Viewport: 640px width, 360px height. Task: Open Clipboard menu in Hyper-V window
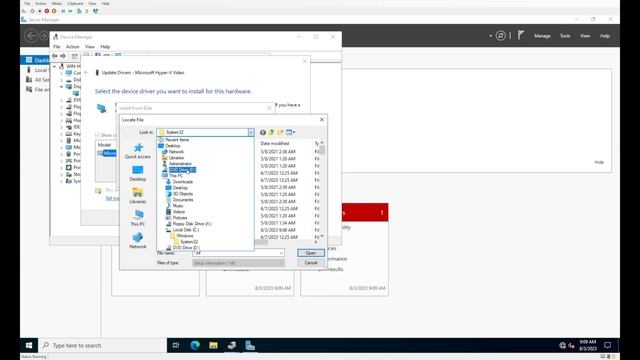[x=75, y=3]
